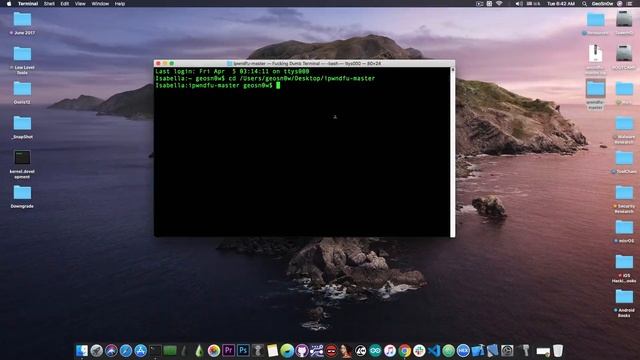Viewport: 640px width, 360px height.
Task: Open Slack from the Dock
Action: coord(419,351)
